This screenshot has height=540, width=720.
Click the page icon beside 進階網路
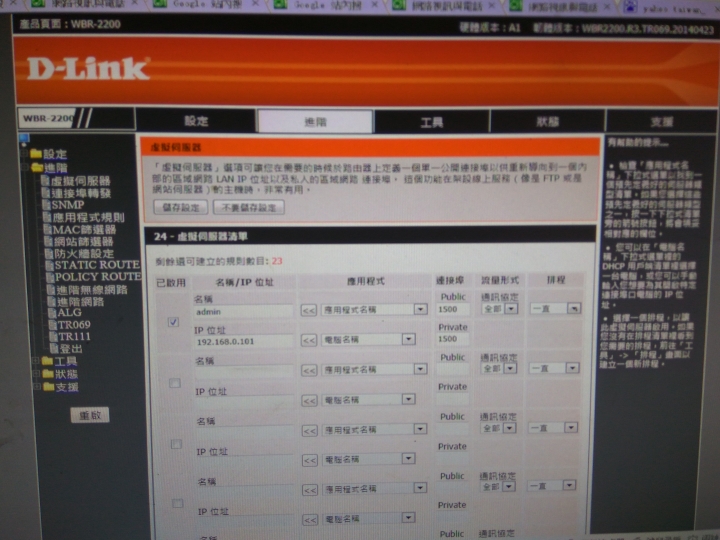(51, 302)
